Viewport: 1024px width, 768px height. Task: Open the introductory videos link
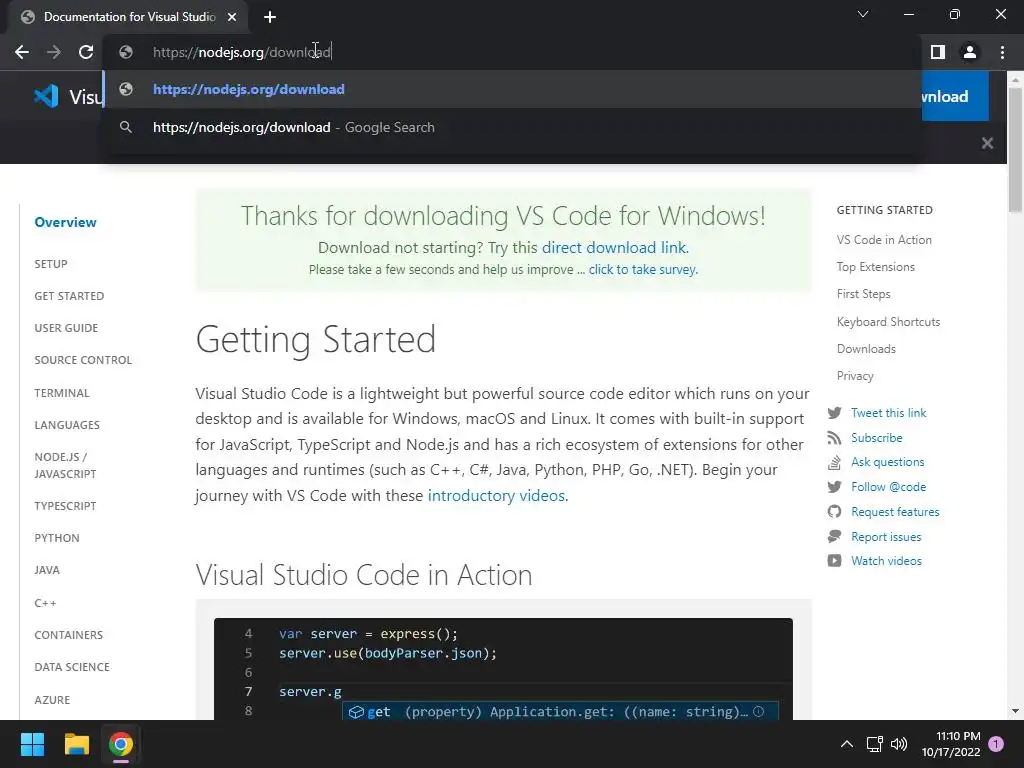click(496, 496)
